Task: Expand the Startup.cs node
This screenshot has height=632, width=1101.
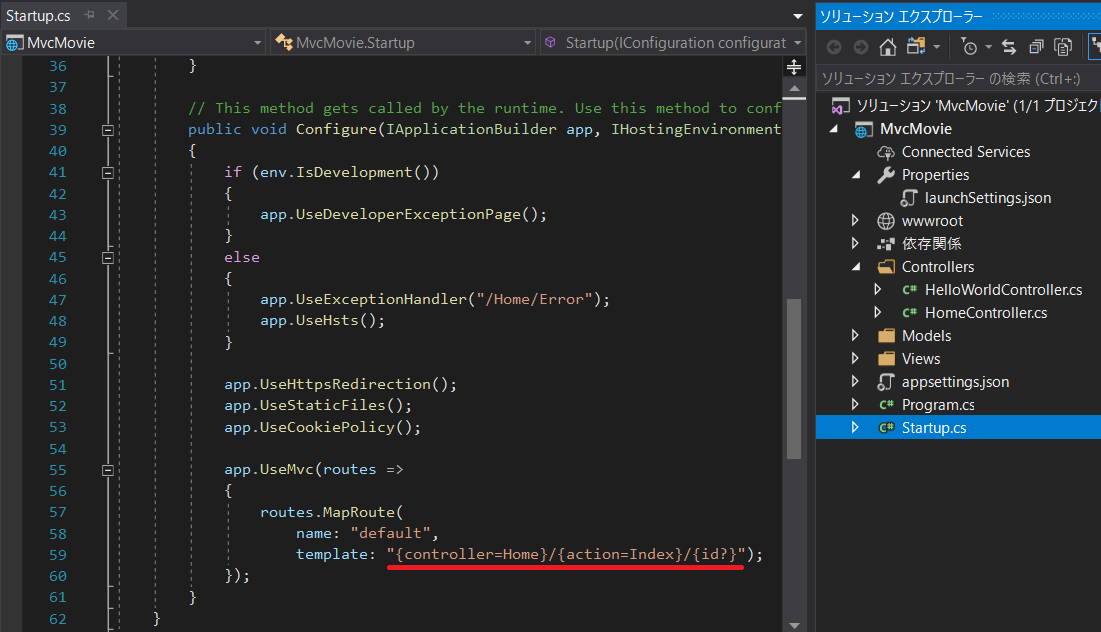Action: (855, 428)
